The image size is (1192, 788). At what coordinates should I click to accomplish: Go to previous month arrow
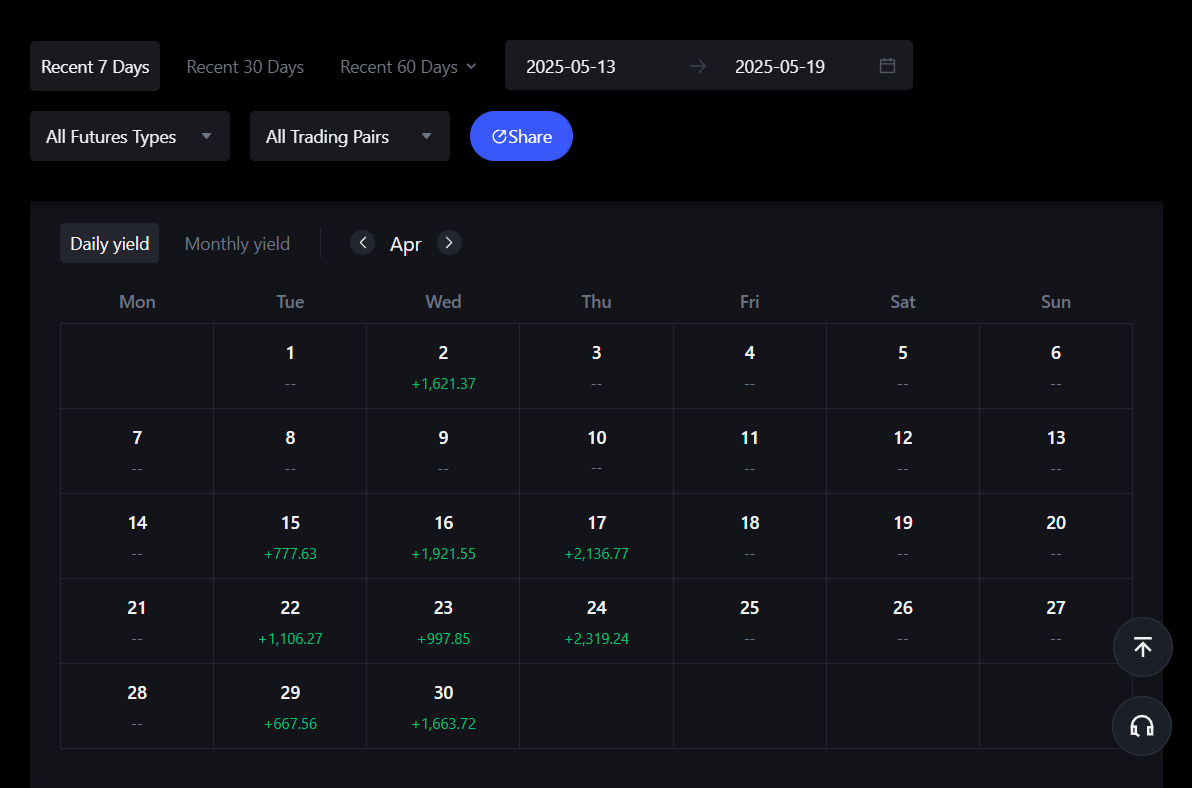[x=363, y=243]
